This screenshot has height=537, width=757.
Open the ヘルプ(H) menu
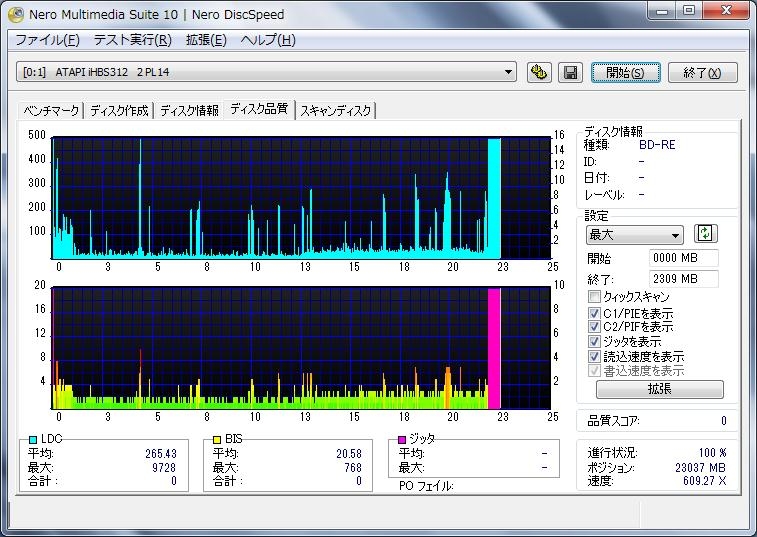pyautogui.click(x=268, y=40)
